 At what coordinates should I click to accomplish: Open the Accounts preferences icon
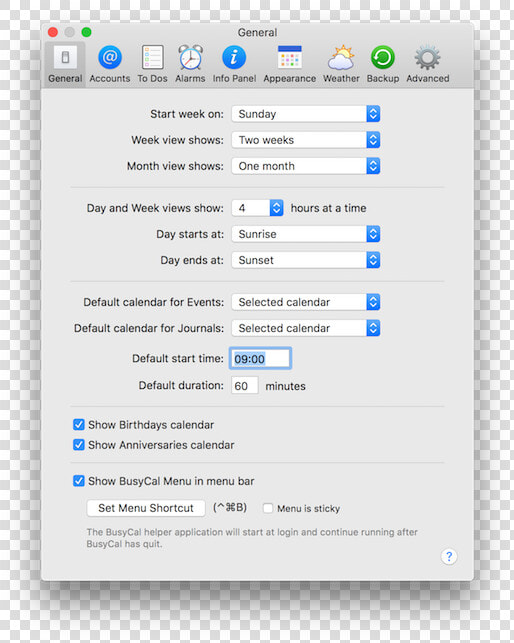[x=110, y=57]
